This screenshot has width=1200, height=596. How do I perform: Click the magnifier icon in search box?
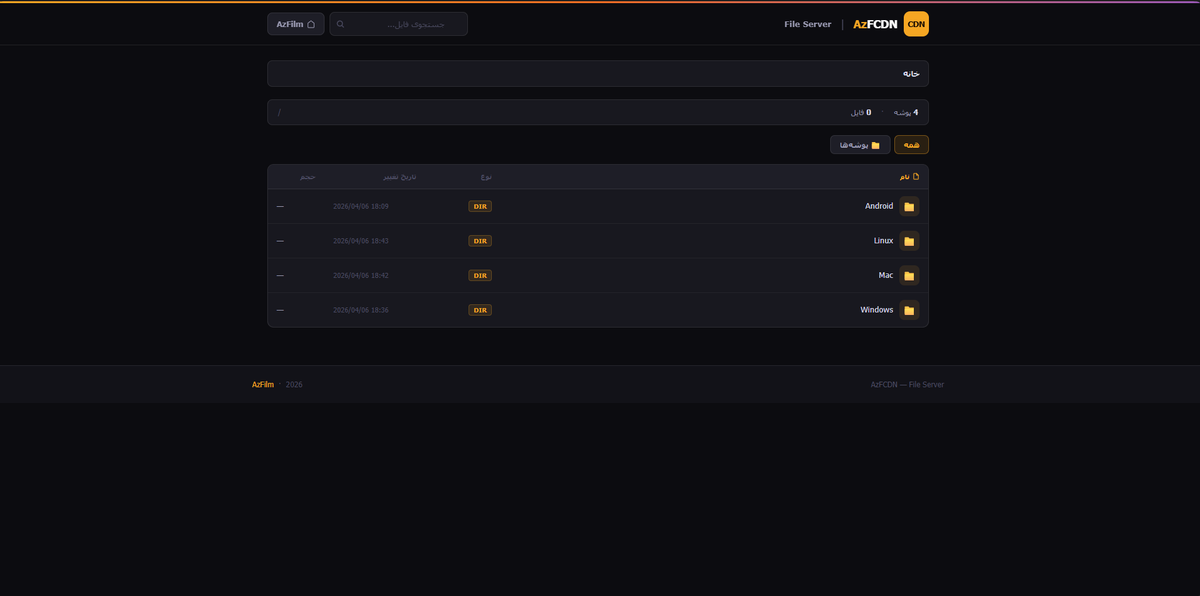coord(340,24)
